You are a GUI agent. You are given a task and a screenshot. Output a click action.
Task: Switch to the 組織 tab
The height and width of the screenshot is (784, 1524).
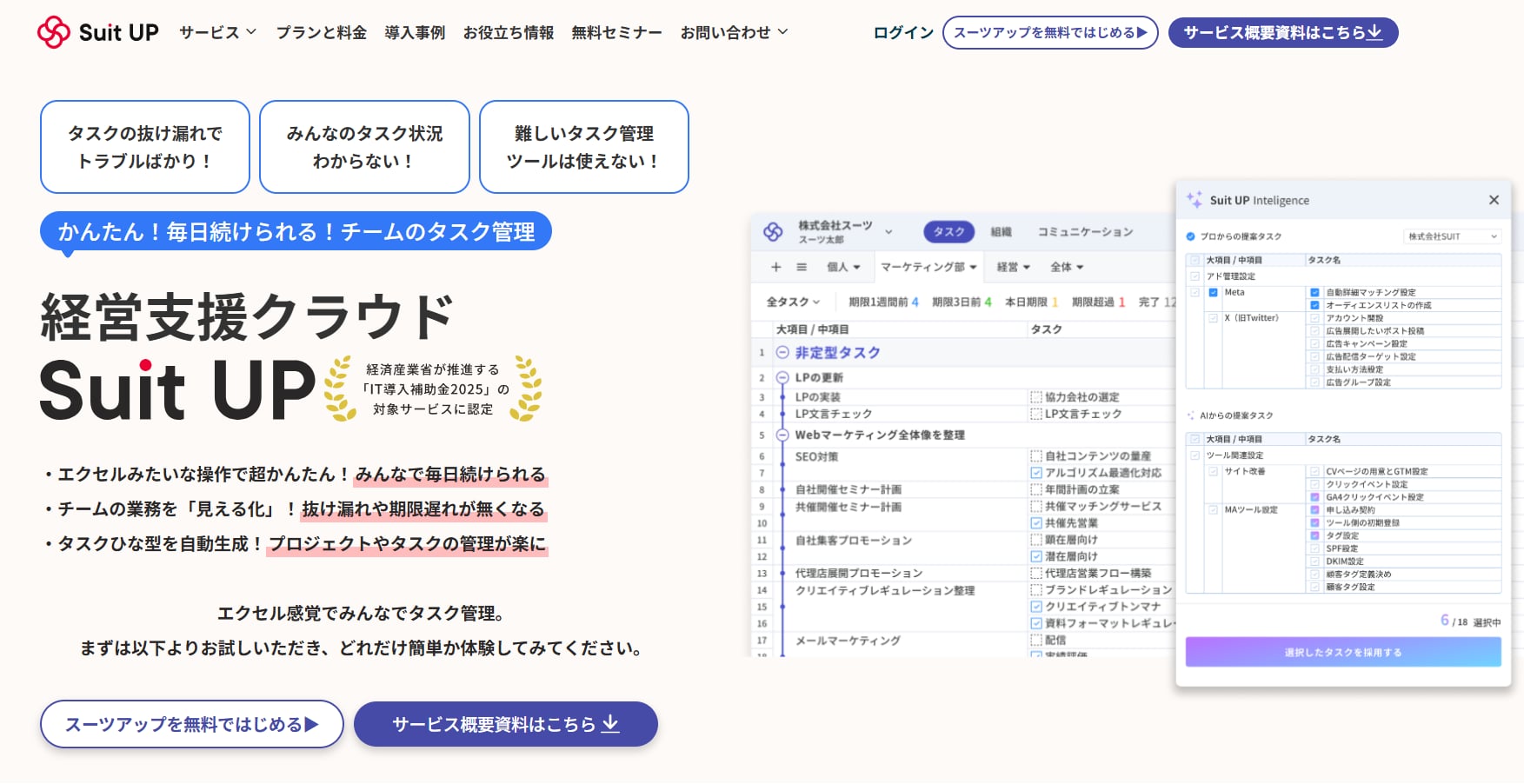coord(1002,232)
